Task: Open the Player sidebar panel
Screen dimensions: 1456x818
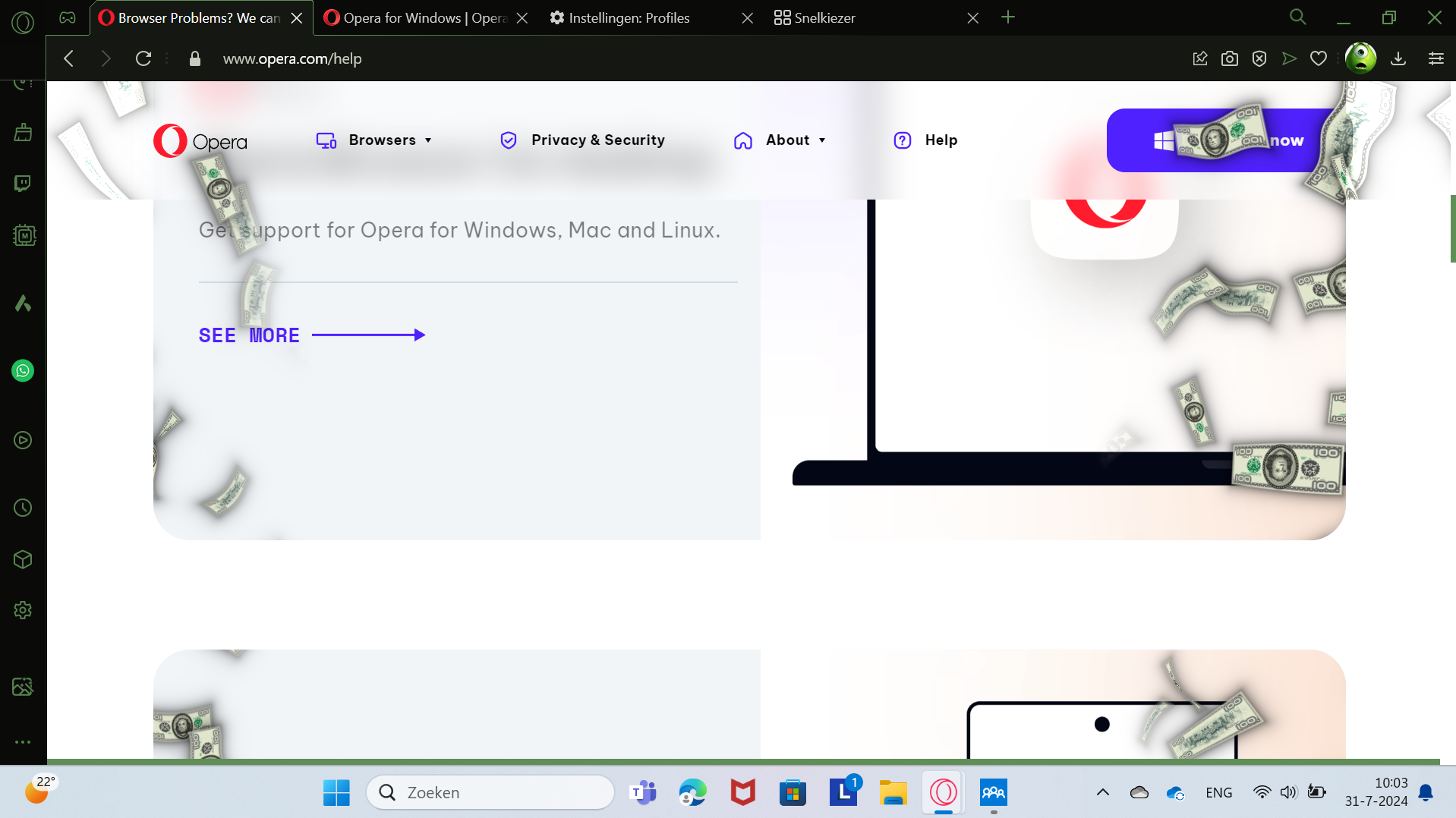Action: coord(23,440)
